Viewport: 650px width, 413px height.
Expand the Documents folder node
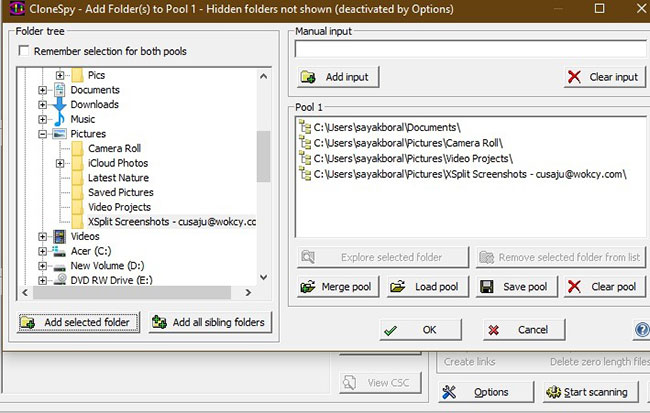point(42,90)
